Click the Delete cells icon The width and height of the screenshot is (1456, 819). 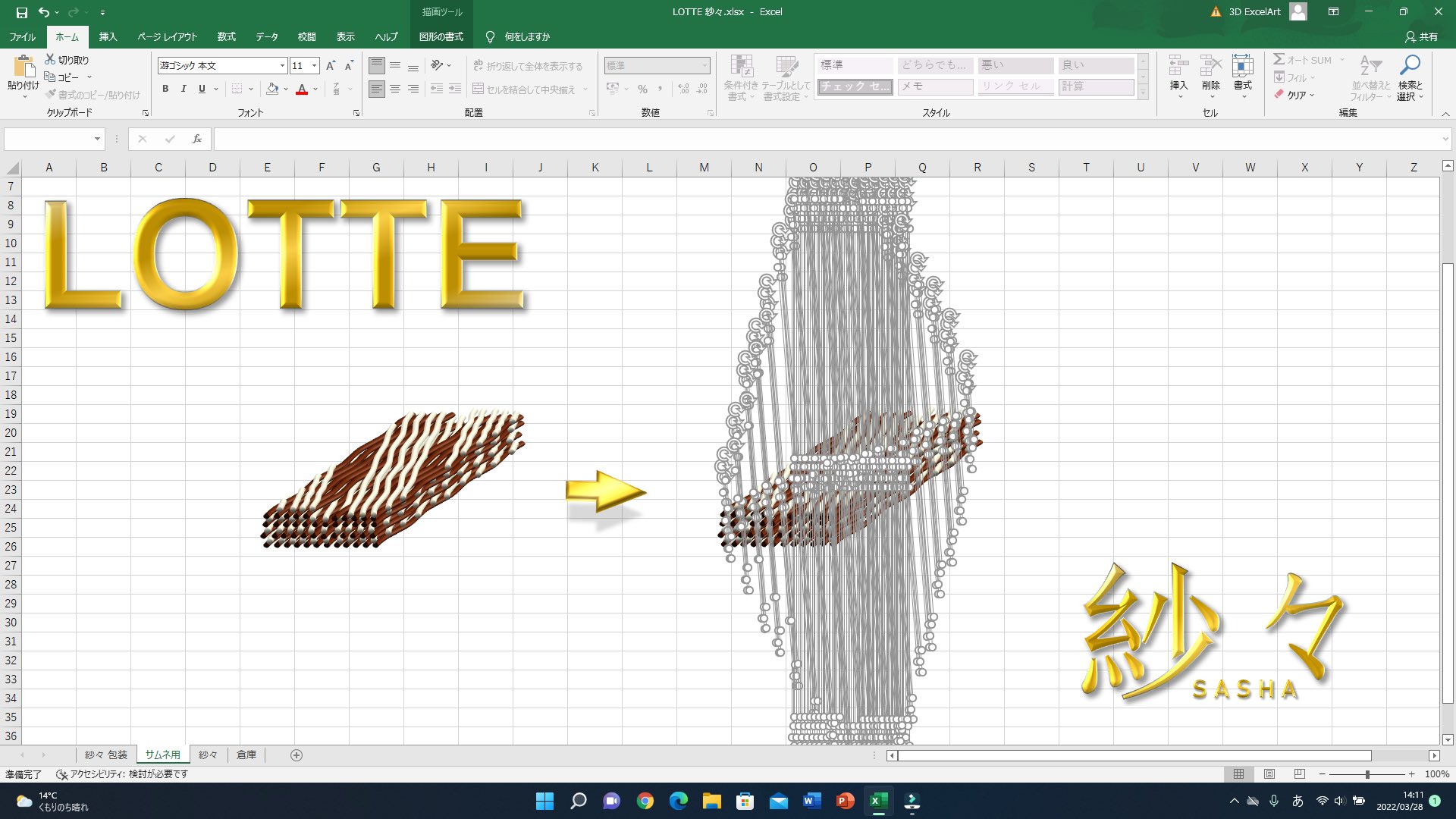point(1211,67)
